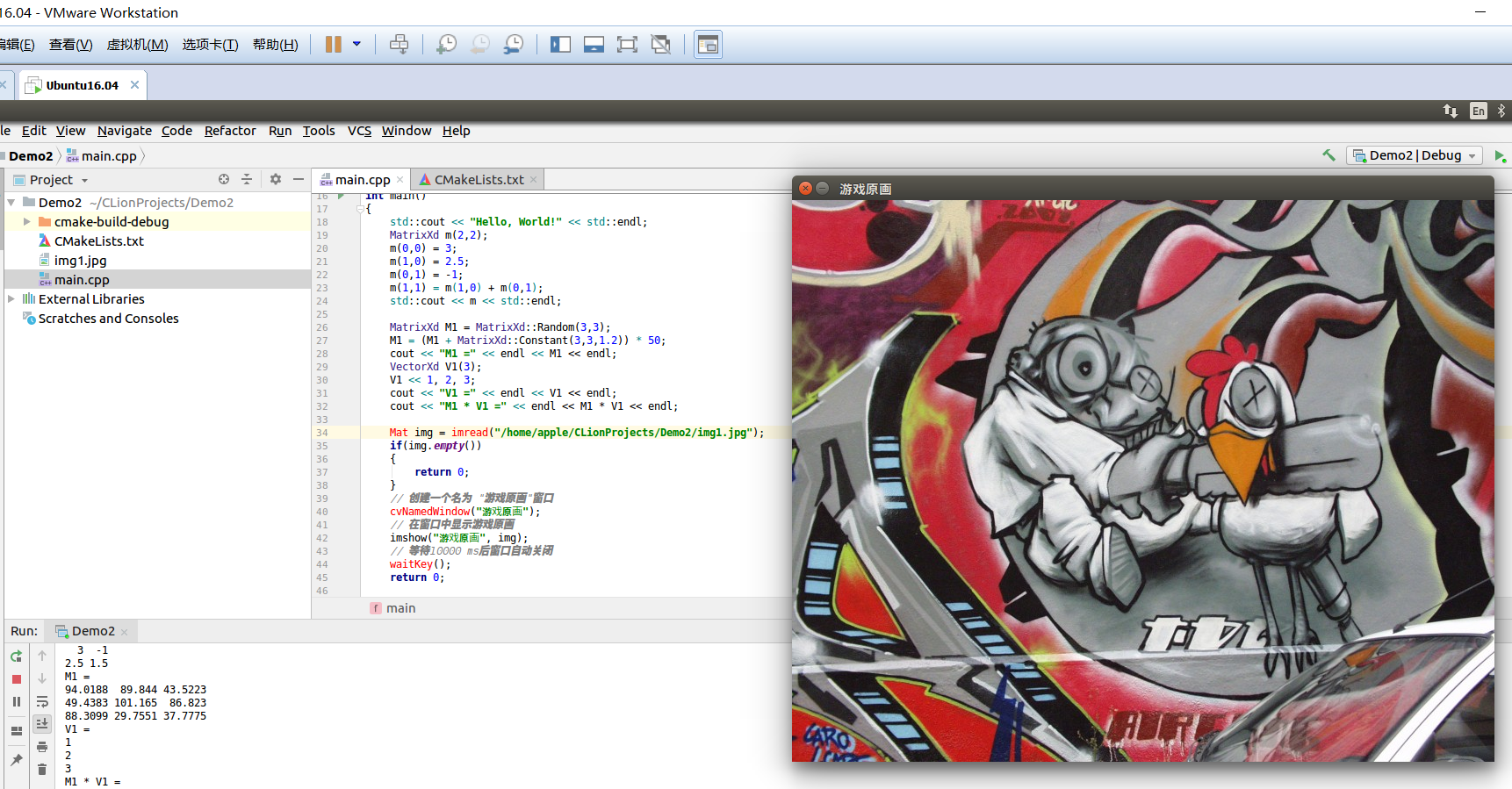
Task: Toggle soft-wrap in Run console
Action: click(x=42, y=702)
